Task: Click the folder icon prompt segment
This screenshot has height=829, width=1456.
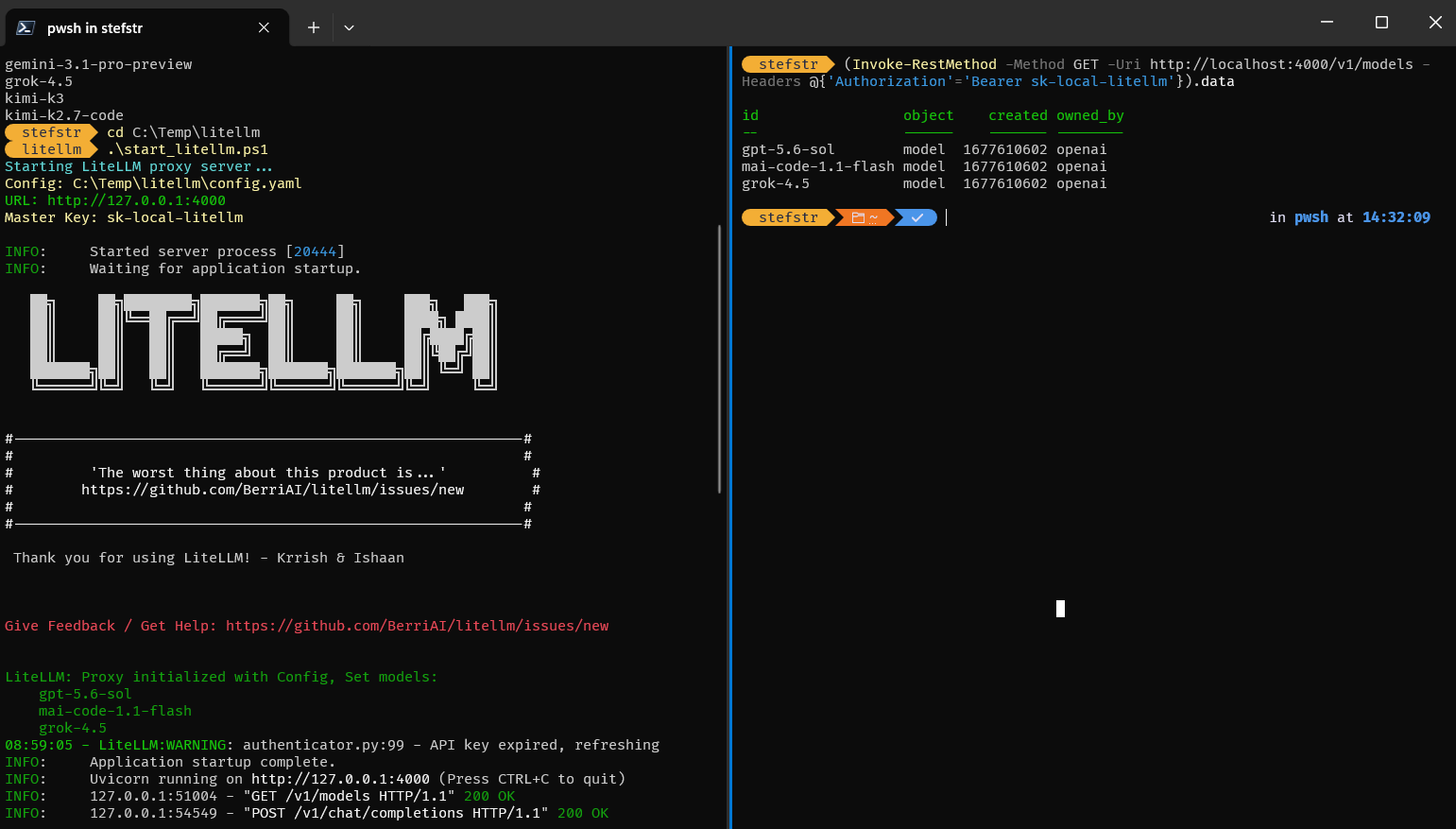Action: (865, 217)
